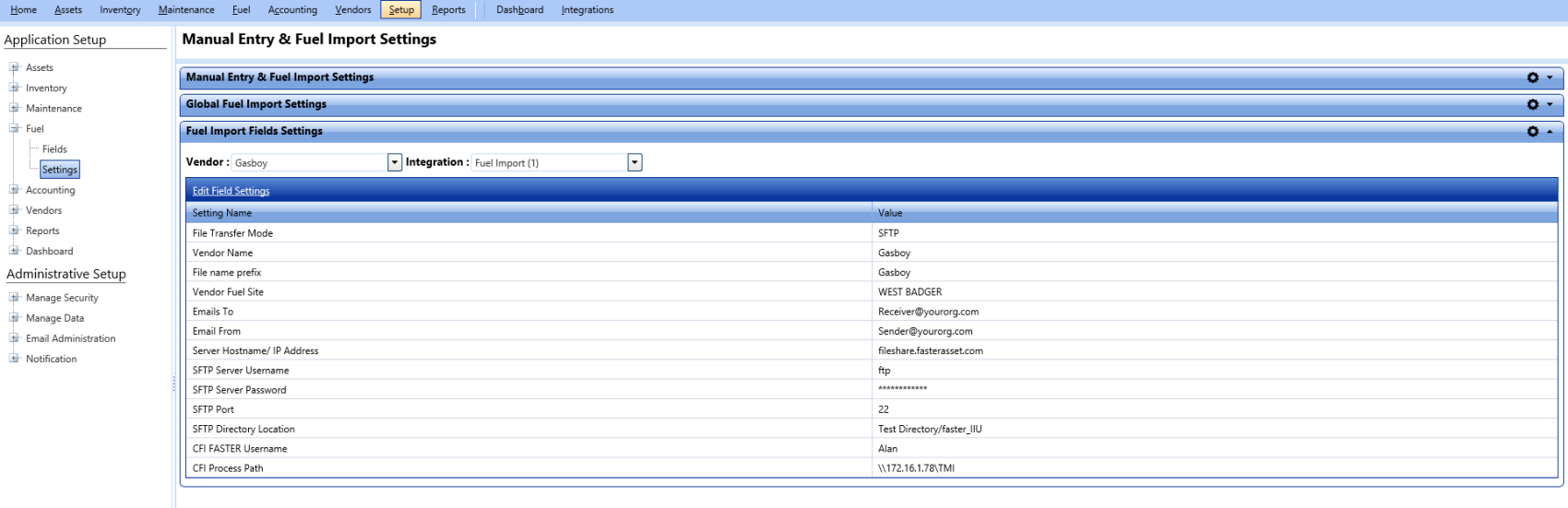The image size is (1568, 508).
Task: Select the SFTP Server Password row
Action: click(x=553, y=390)
